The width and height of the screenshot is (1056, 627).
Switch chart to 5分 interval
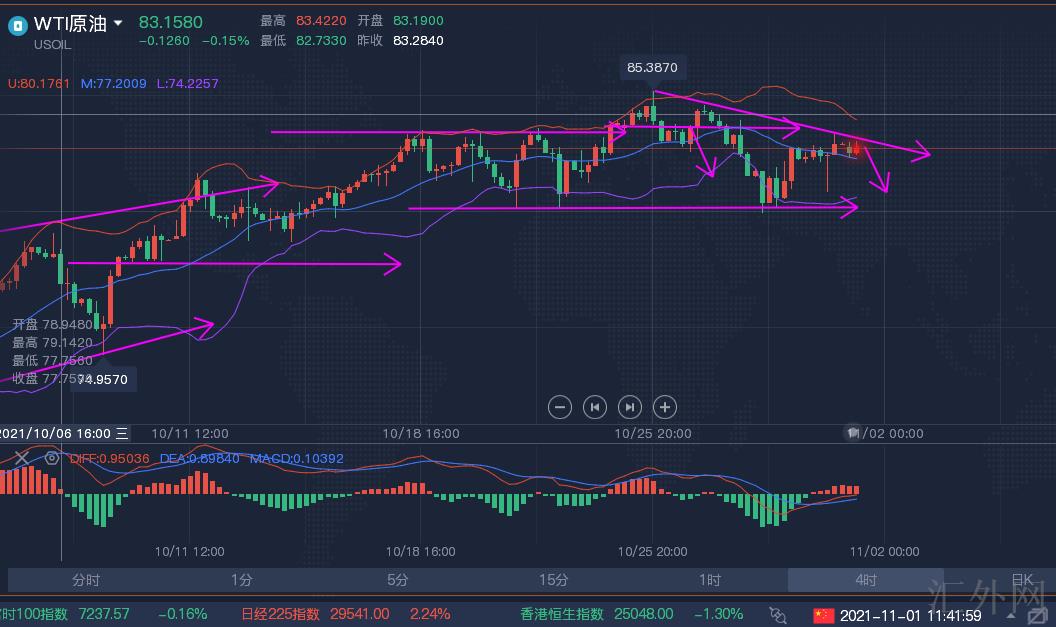397,580
